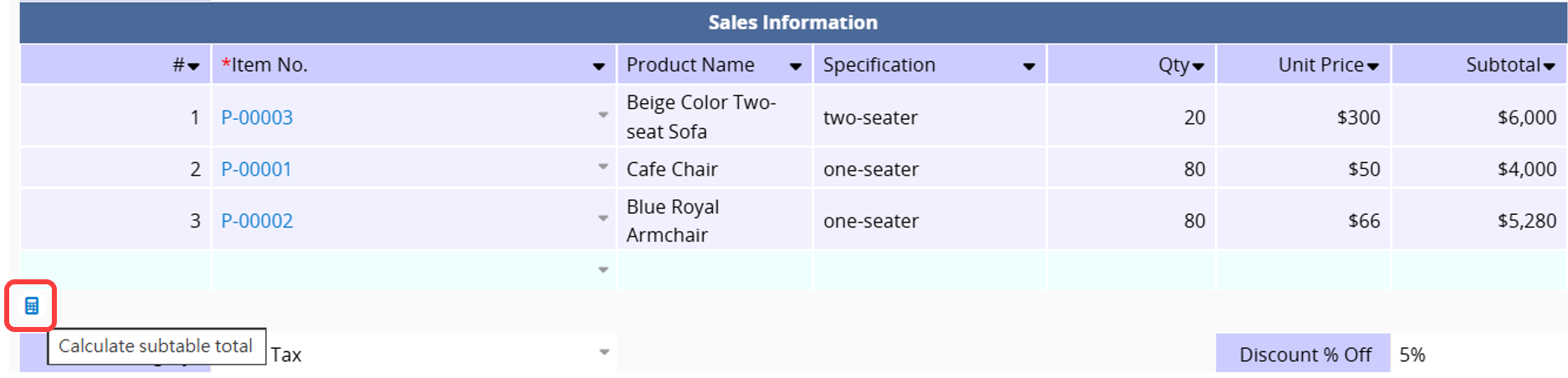
Task: Open the P-00001 item link
Action: pos(256,170)
